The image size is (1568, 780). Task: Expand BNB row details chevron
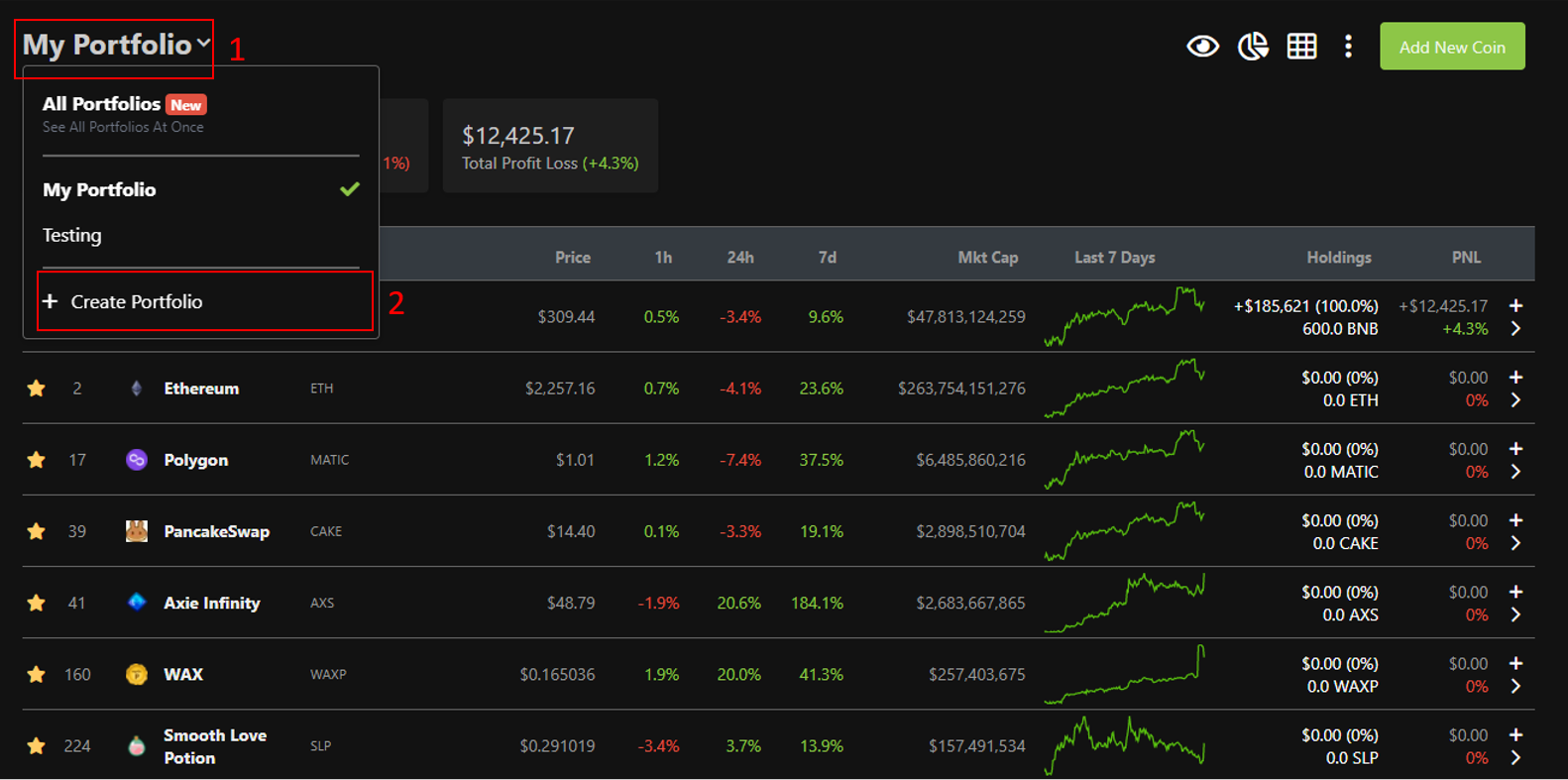point(1515,328)
